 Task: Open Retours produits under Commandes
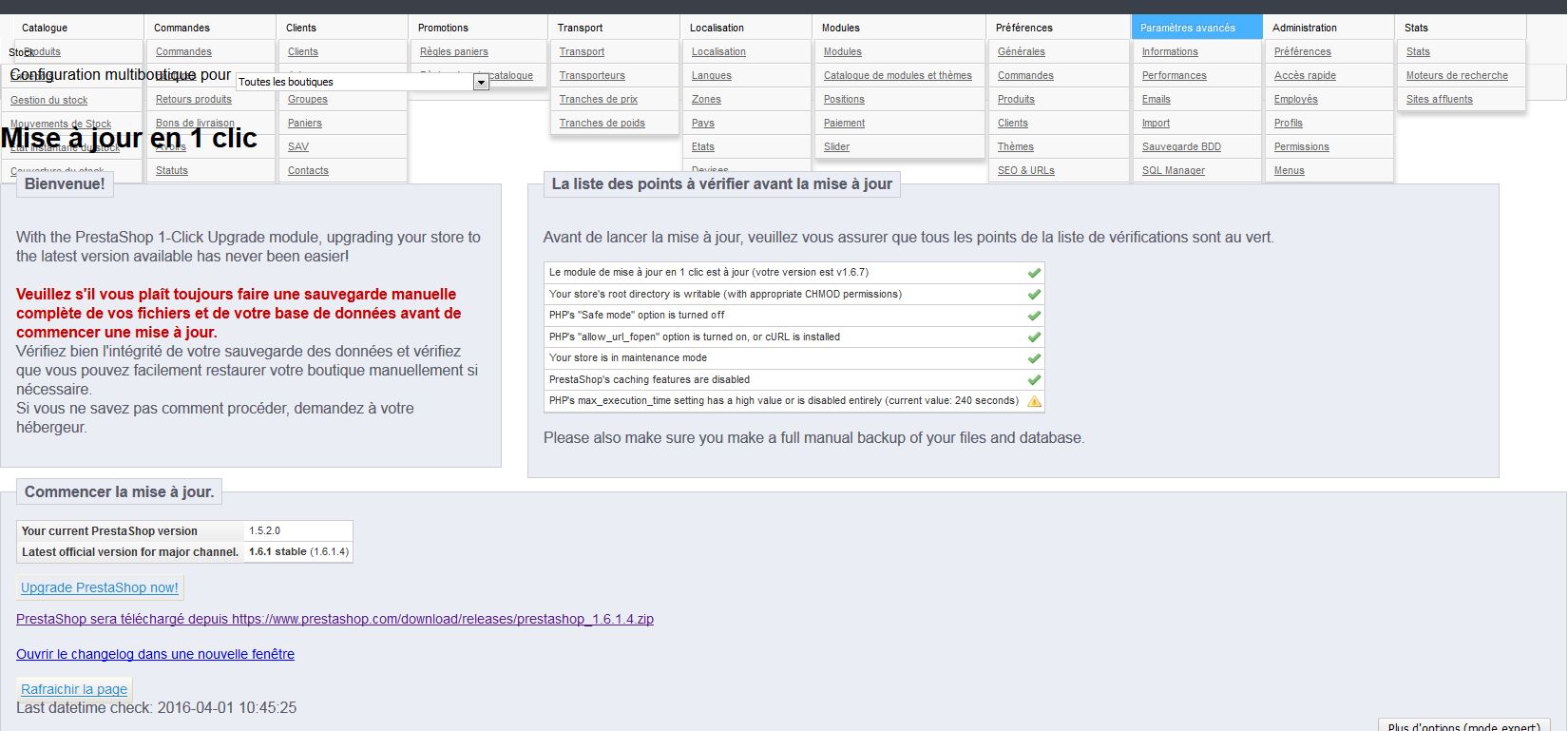(194, 99)
